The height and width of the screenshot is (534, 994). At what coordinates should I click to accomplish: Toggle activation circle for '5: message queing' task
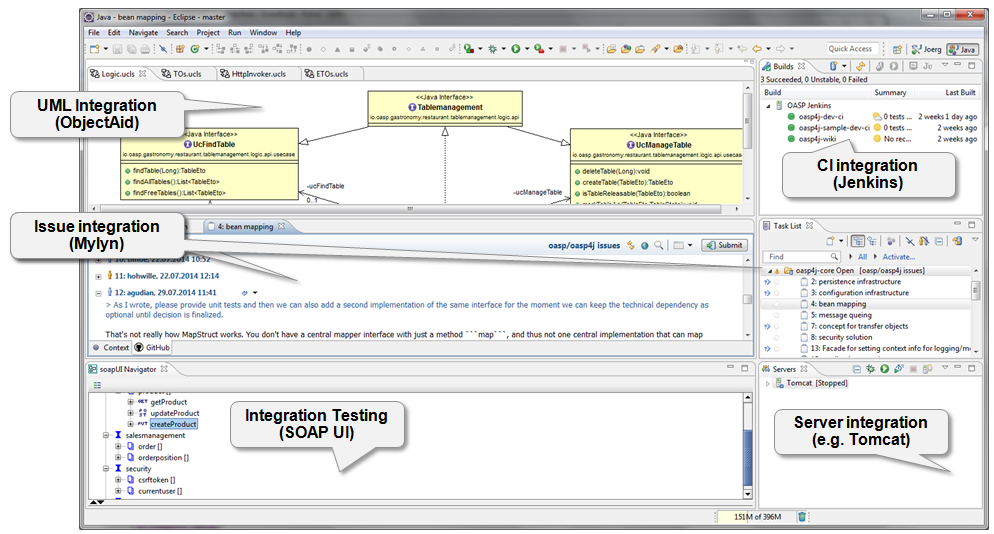coord(777,315)
